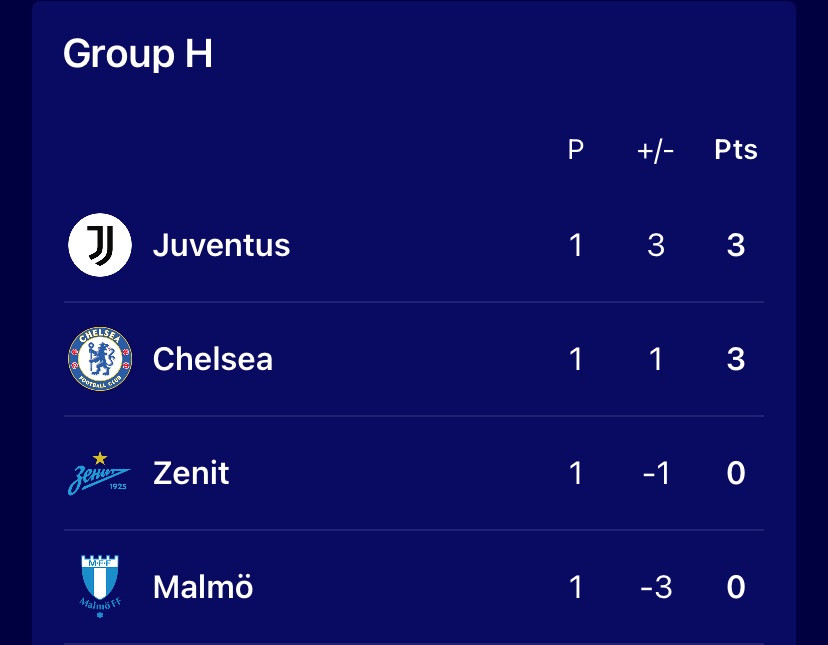Select the Group H heading
This screenshot has height=645, width=828.
pos(138,54)
